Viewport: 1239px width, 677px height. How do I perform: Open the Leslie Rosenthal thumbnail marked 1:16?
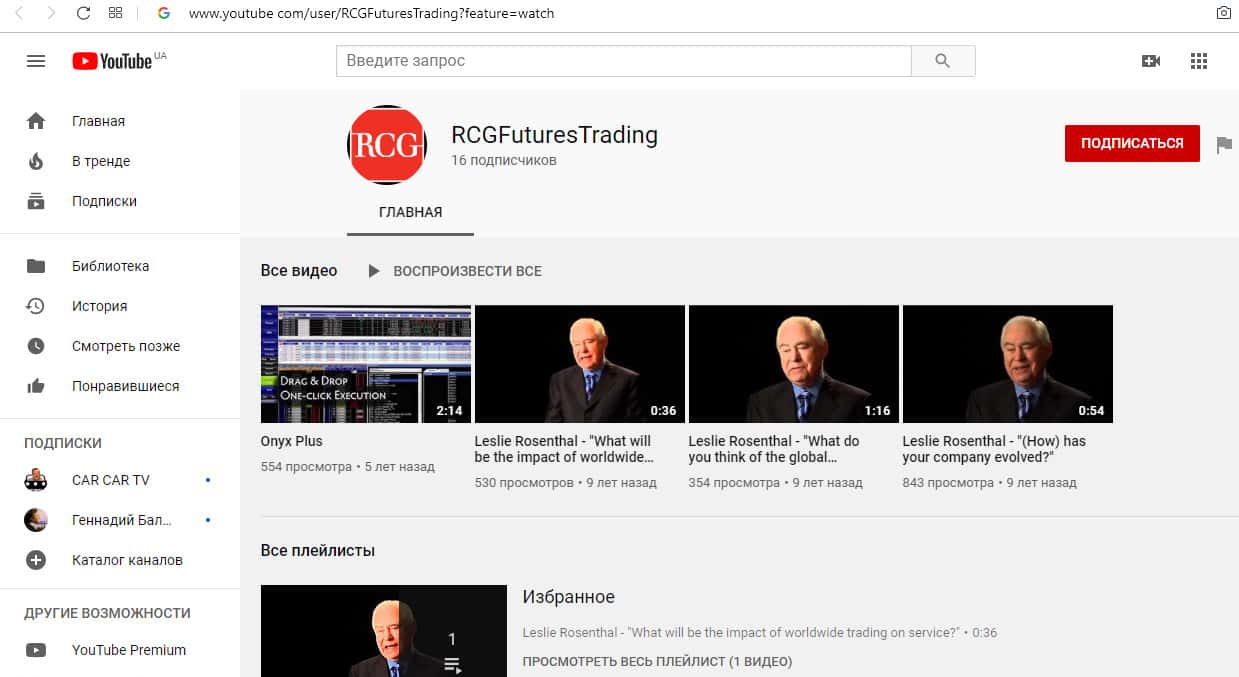[793, 364]
